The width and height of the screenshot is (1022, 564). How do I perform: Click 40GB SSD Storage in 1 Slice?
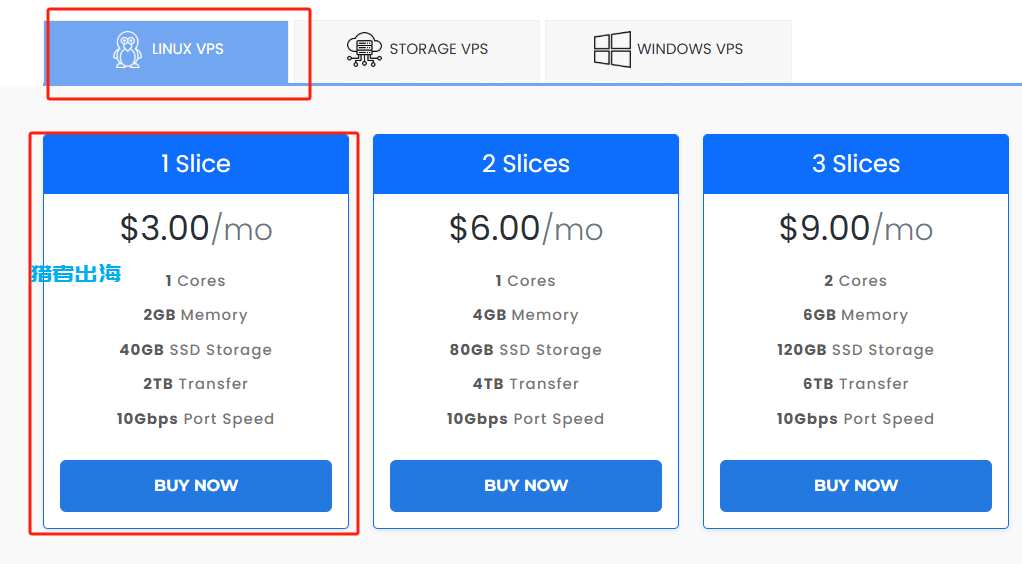click(196, 350)
